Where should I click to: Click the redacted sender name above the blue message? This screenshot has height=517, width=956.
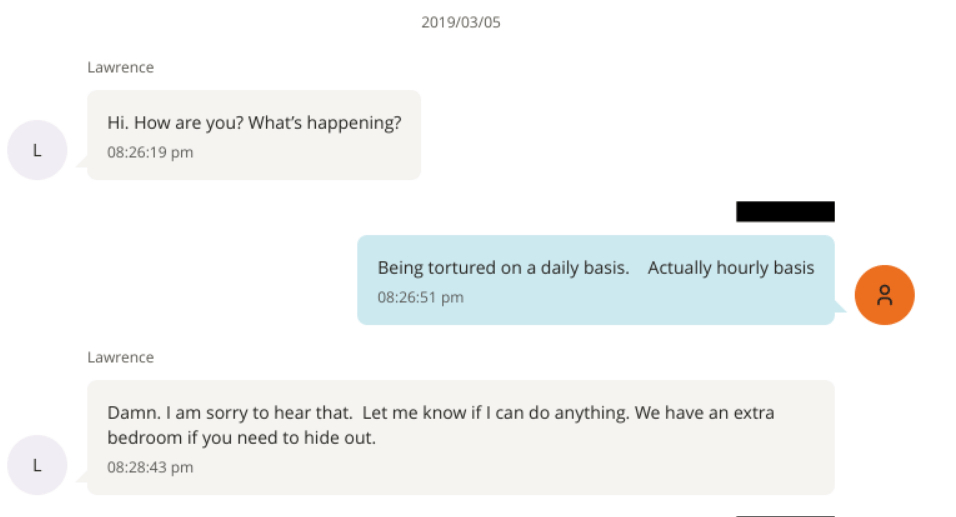click(x=785, y=211)
